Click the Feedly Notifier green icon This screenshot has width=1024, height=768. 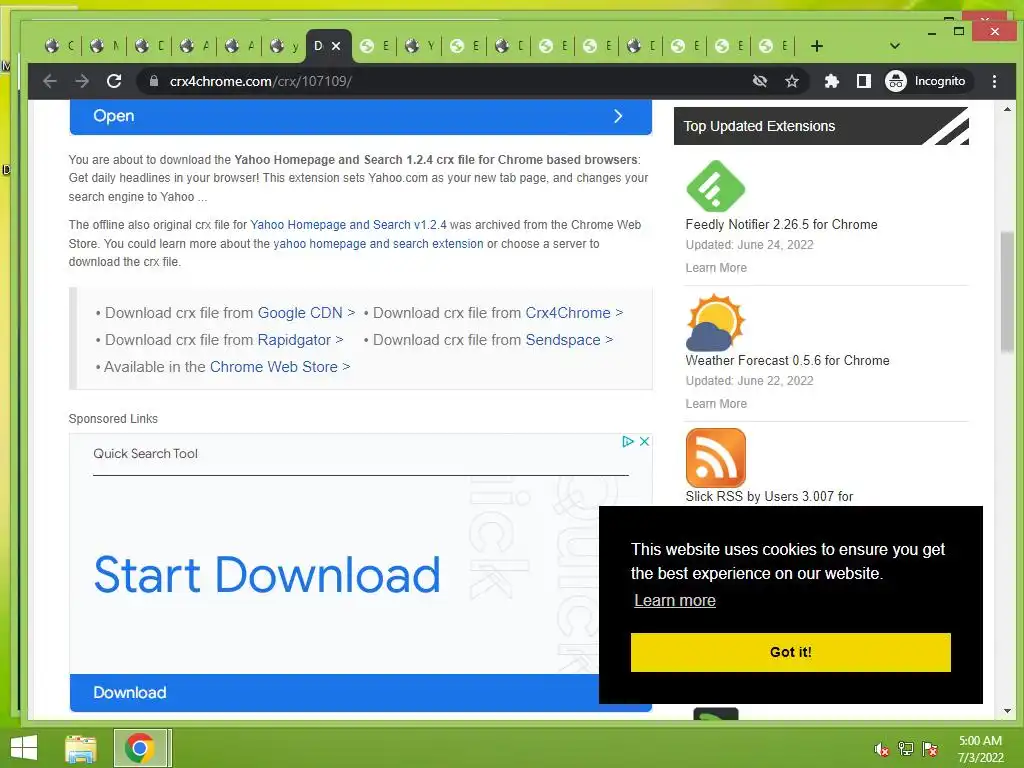(715, 186)
